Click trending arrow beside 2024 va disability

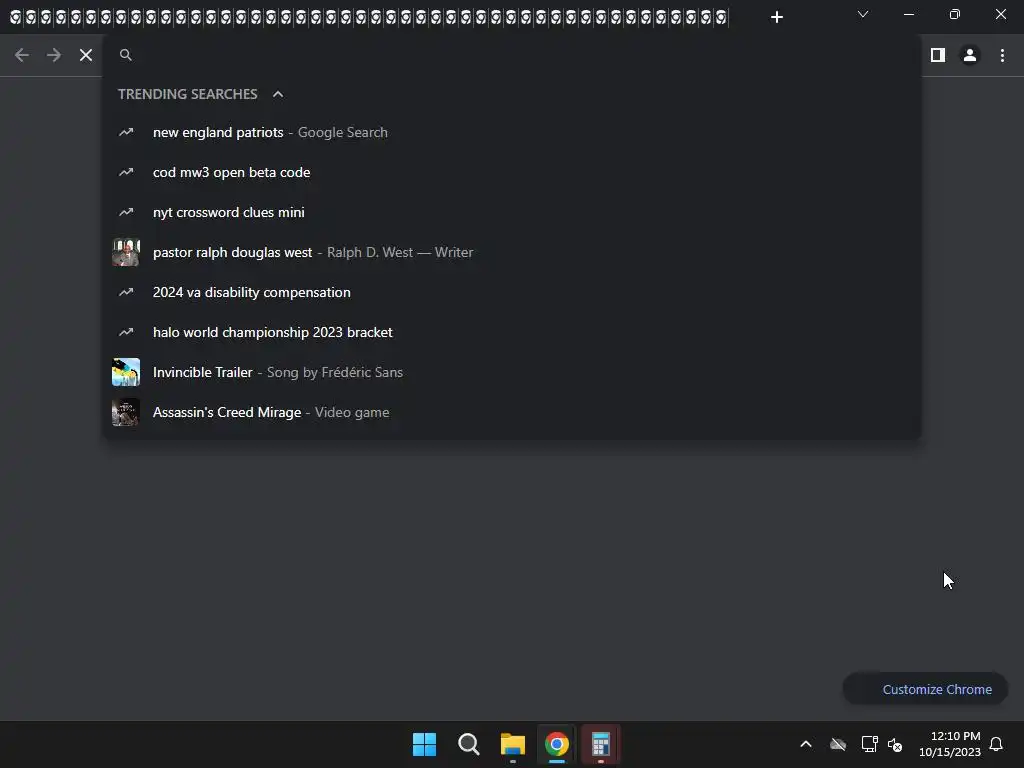click(x=126, y=292)
